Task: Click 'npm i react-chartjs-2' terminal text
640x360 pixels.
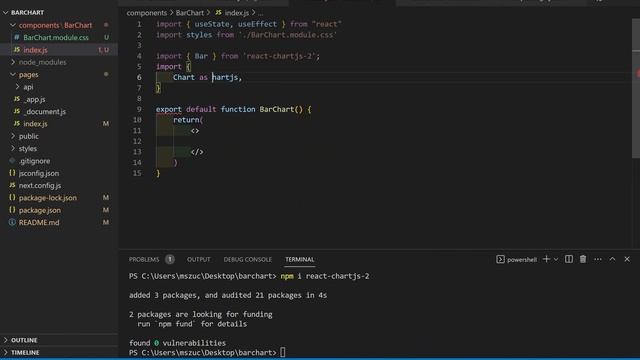Action: click(325, 276)
